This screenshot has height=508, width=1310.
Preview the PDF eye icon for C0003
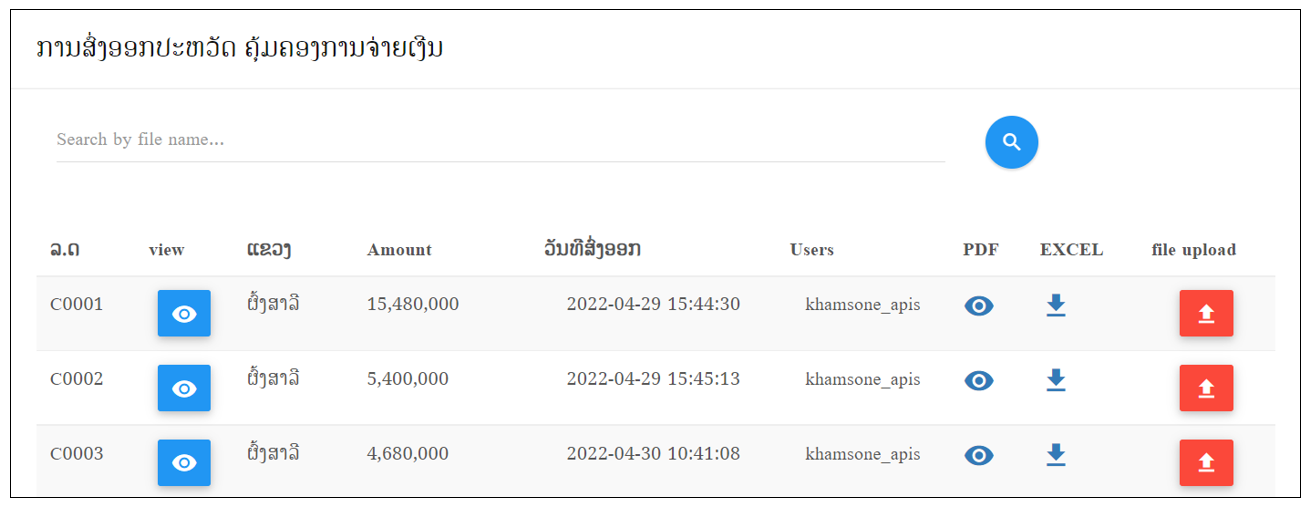coord(979,456)
